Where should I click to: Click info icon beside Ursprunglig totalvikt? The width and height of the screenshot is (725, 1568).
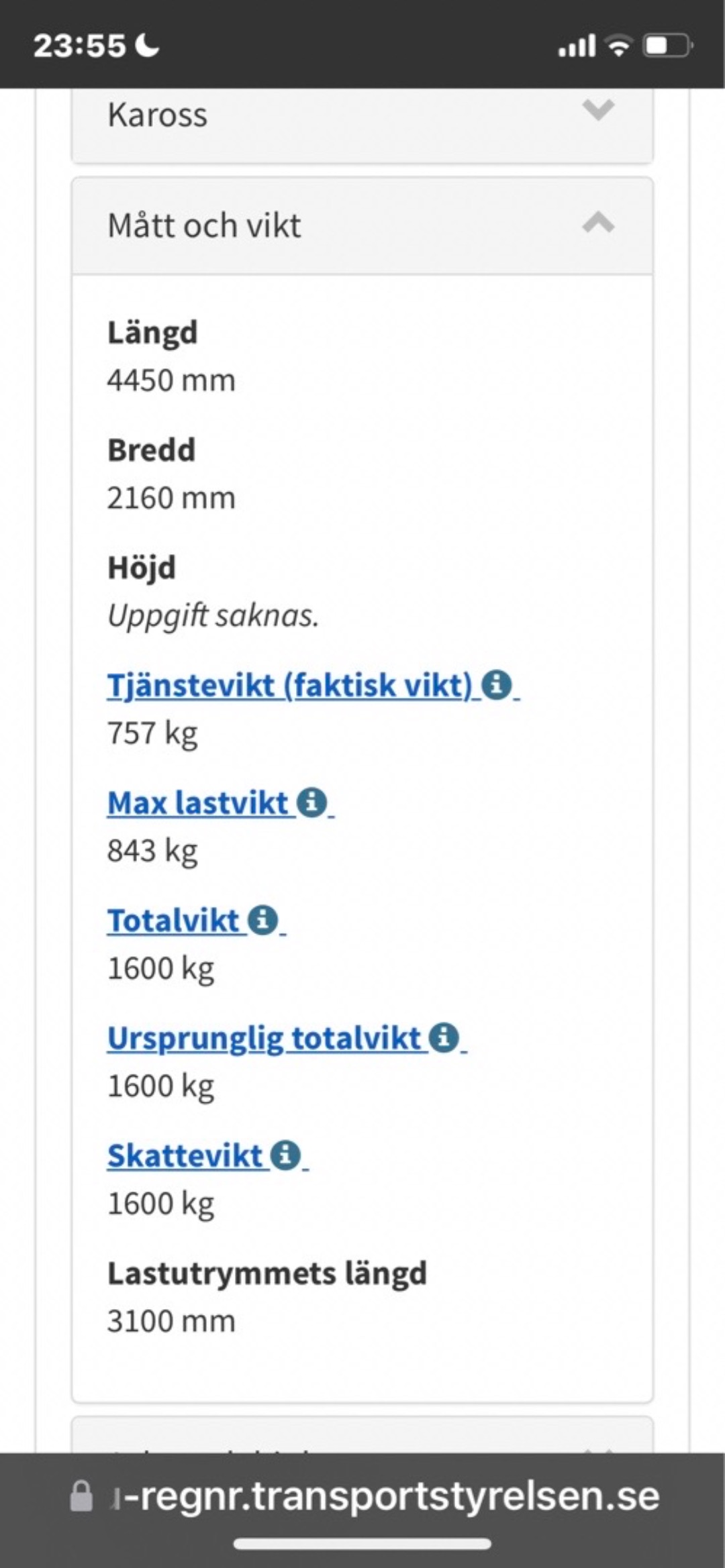coord(444,1038)
